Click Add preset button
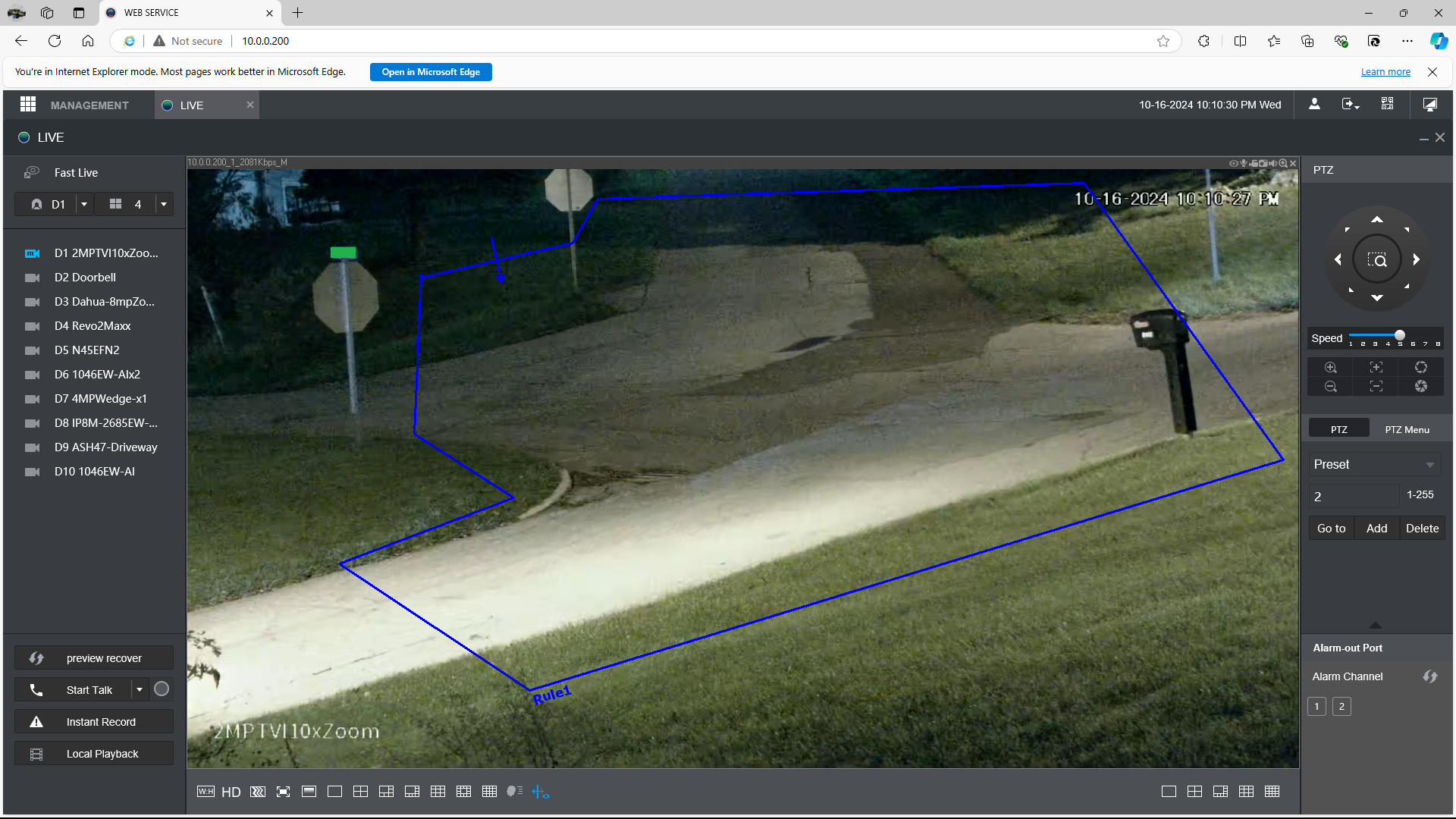The width and height of the screenshot is (1456, 819). pos(1376,529)
